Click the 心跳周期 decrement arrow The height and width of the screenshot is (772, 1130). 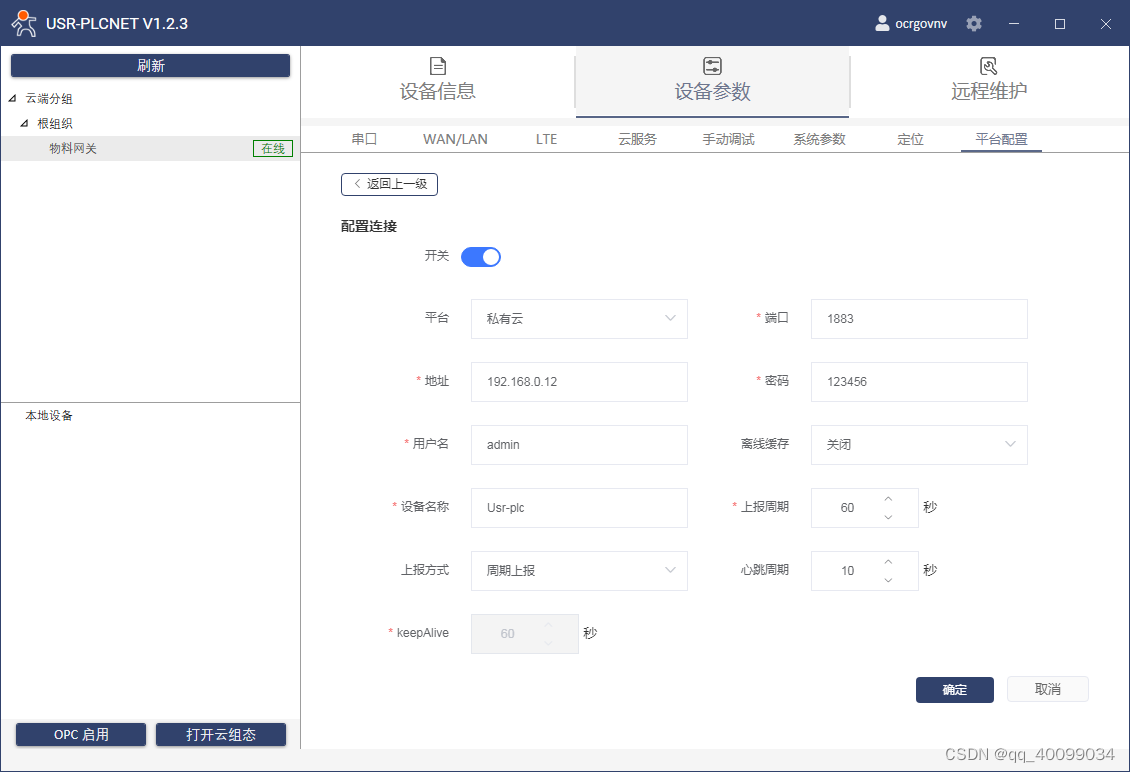coord(890,578)
